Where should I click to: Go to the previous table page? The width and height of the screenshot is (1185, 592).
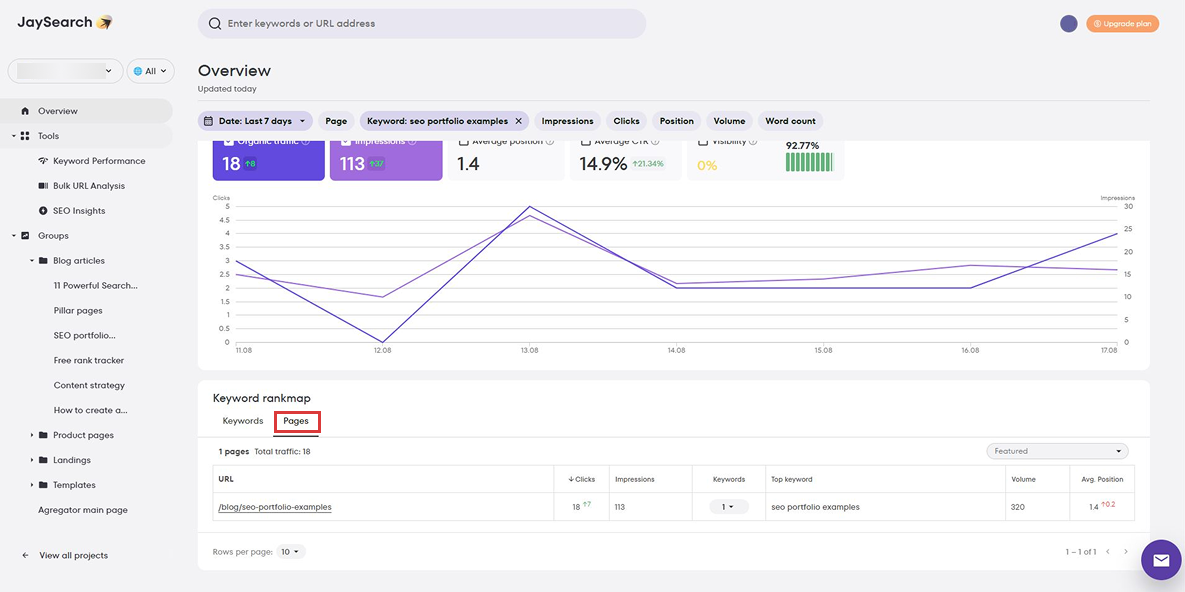[x=1108, y=552]
